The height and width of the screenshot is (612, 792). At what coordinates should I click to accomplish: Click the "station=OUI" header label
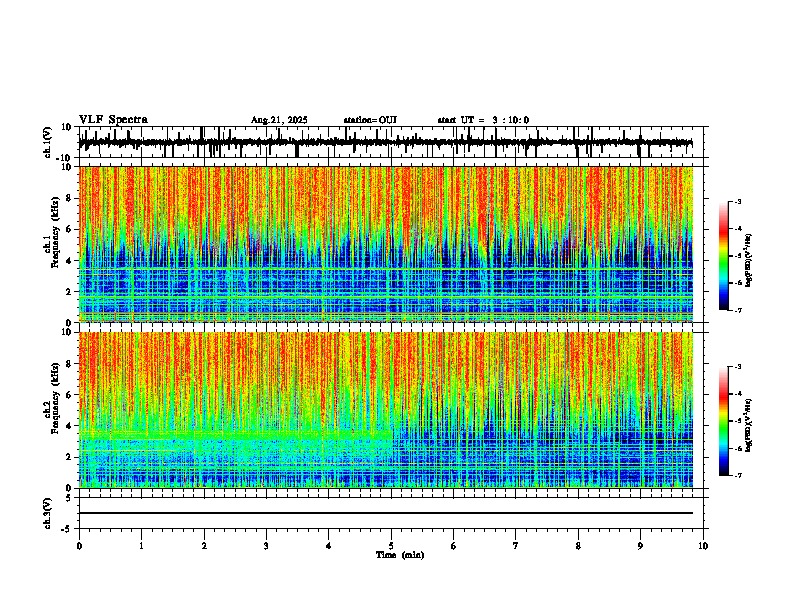(x=370, y=120)
